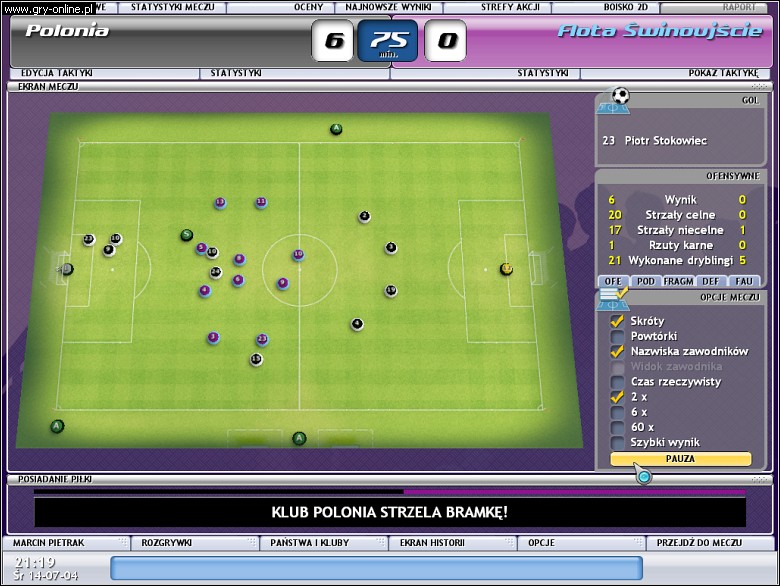This screenshot has height=586, width=780.
Task: Show the POD statistics tab
Action: point(646,281)
